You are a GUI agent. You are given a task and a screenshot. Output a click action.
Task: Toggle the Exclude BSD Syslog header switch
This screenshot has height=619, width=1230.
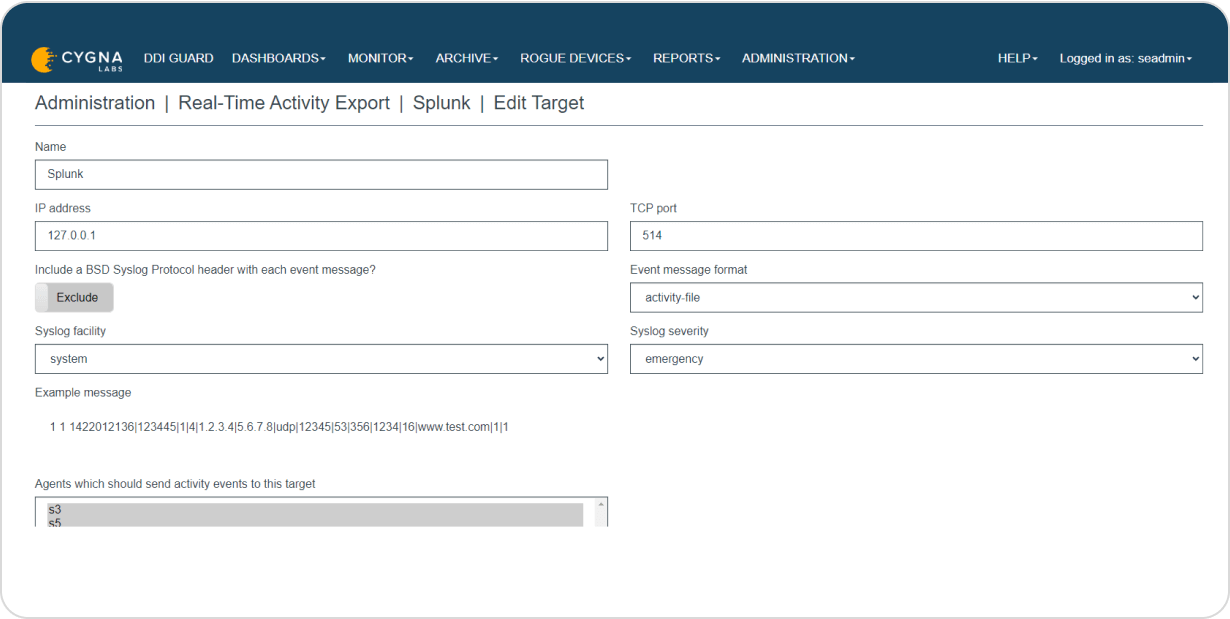click(x=74, y=297)
